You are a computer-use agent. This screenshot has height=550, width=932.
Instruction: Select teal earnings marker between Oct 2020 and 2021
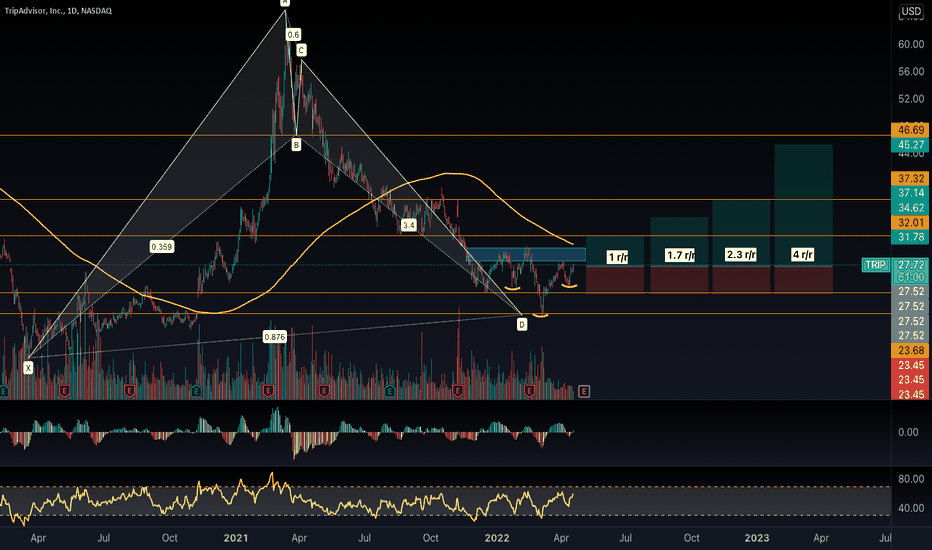[196, 391]
